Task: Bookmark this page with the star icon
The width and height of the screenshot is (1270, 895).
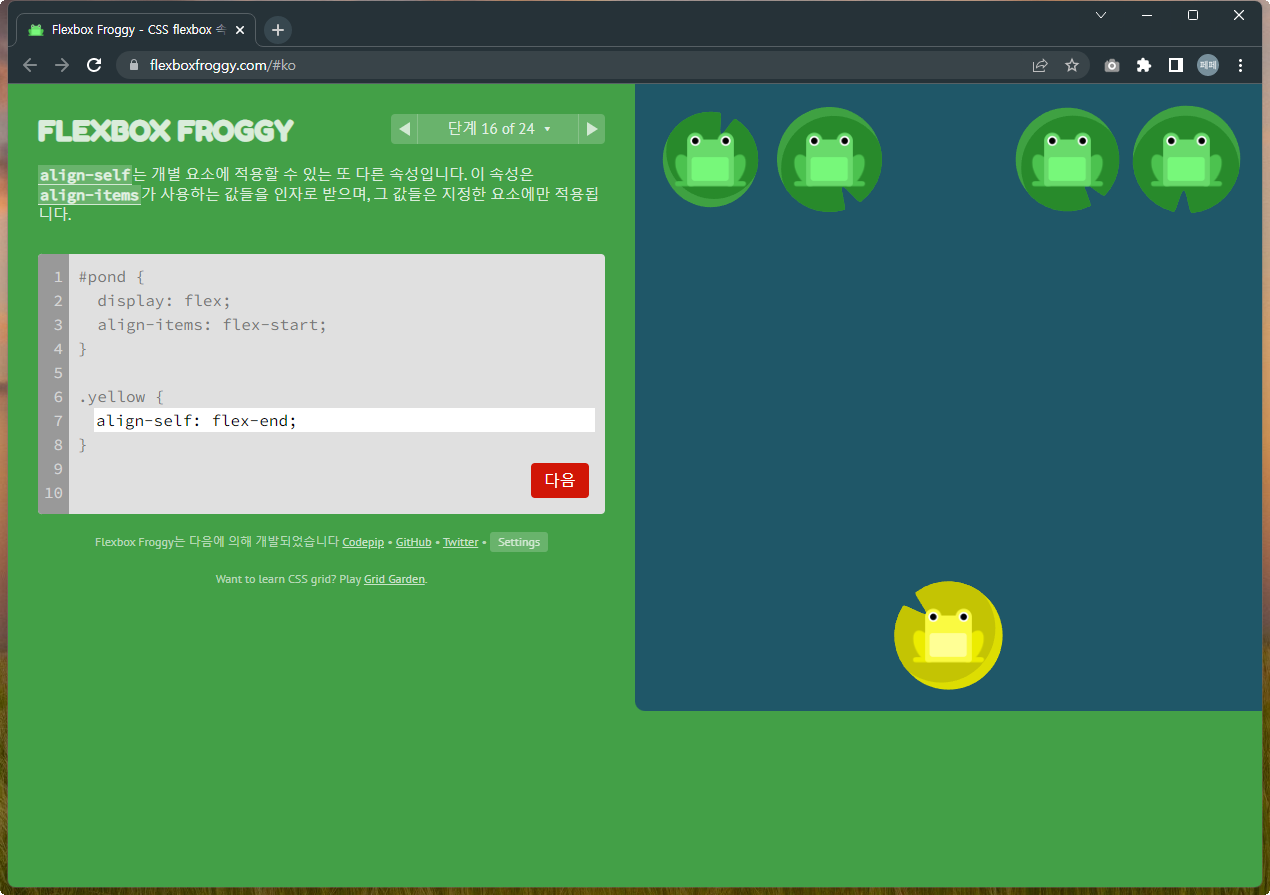Action: 1072,65
